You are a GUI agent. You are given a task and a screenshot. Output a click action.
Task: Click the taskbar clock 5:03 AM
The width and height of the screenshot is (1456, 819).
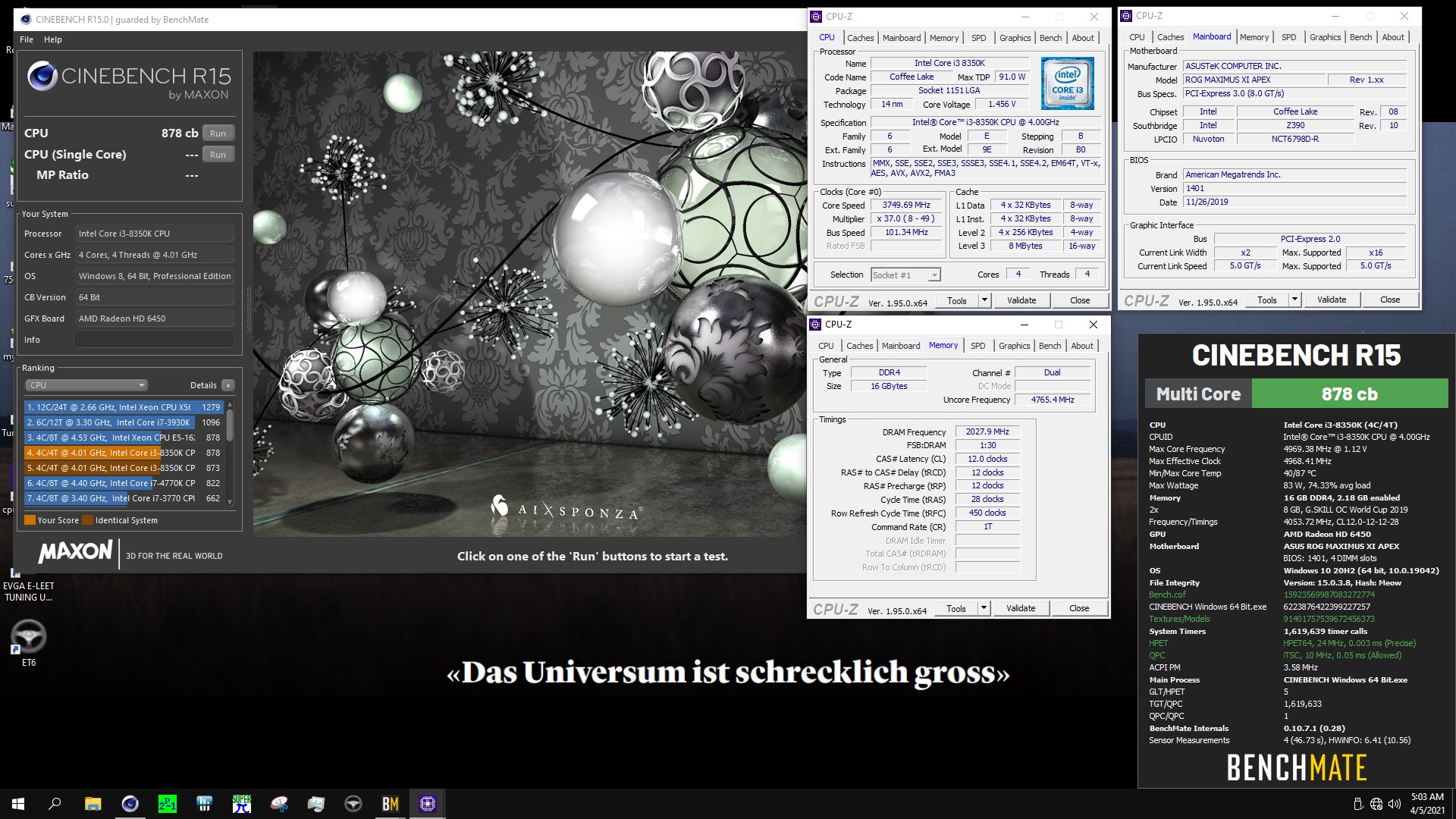[1427, 797]
